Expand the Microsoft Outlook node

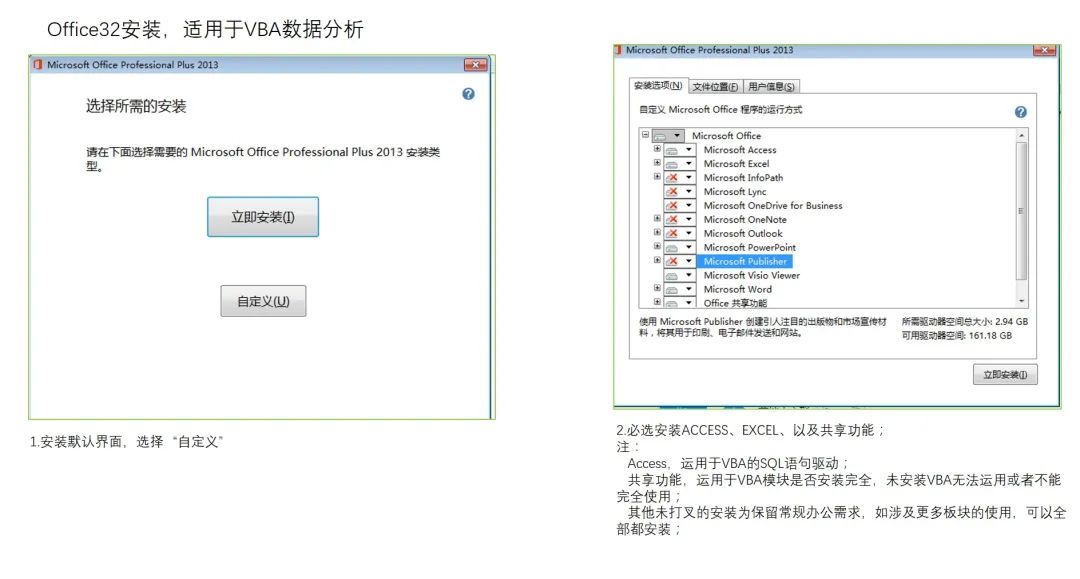657,232
